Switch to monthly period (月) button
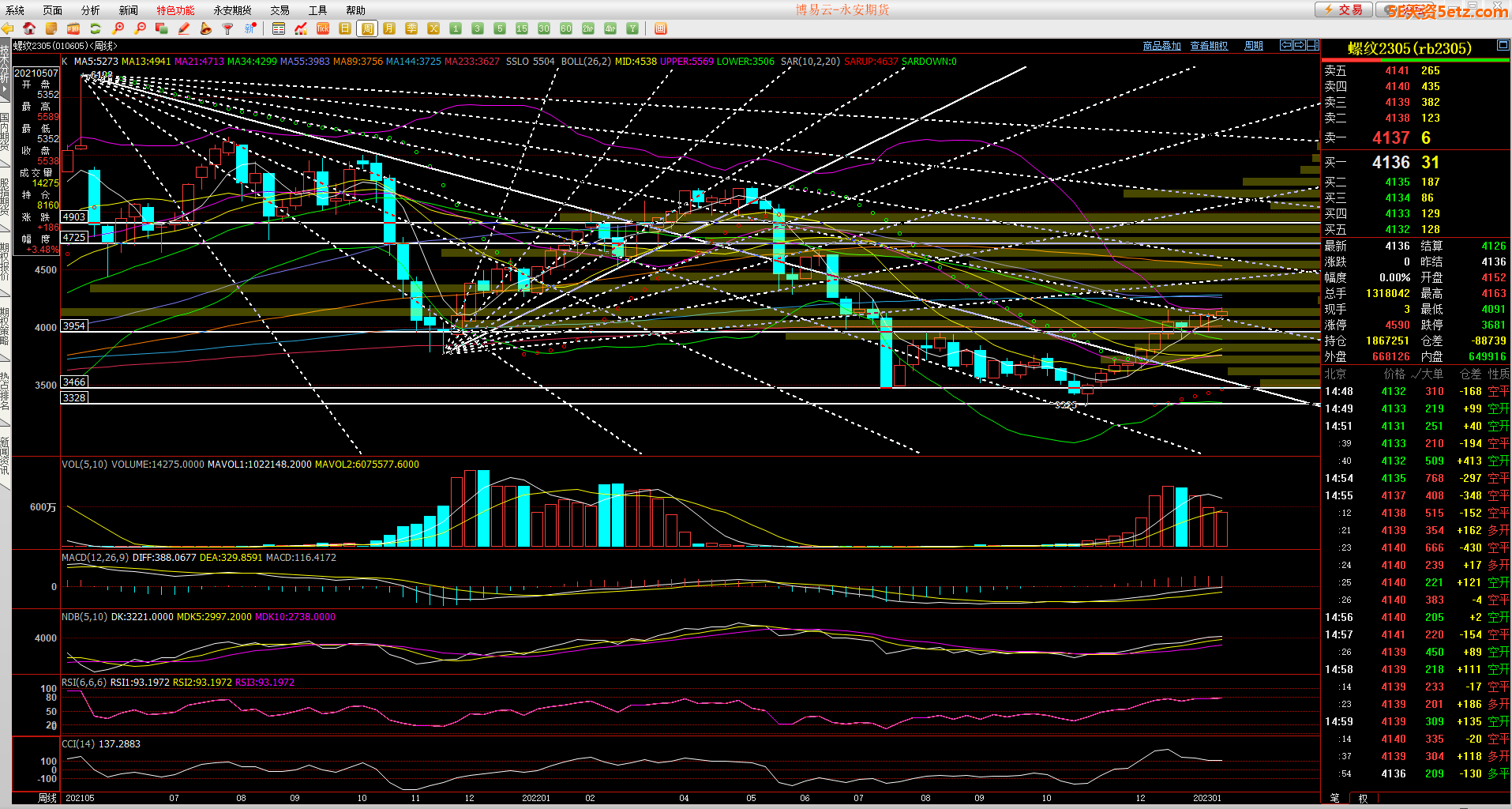This screenshot has width=1512, height=809. tap(389, 28)
